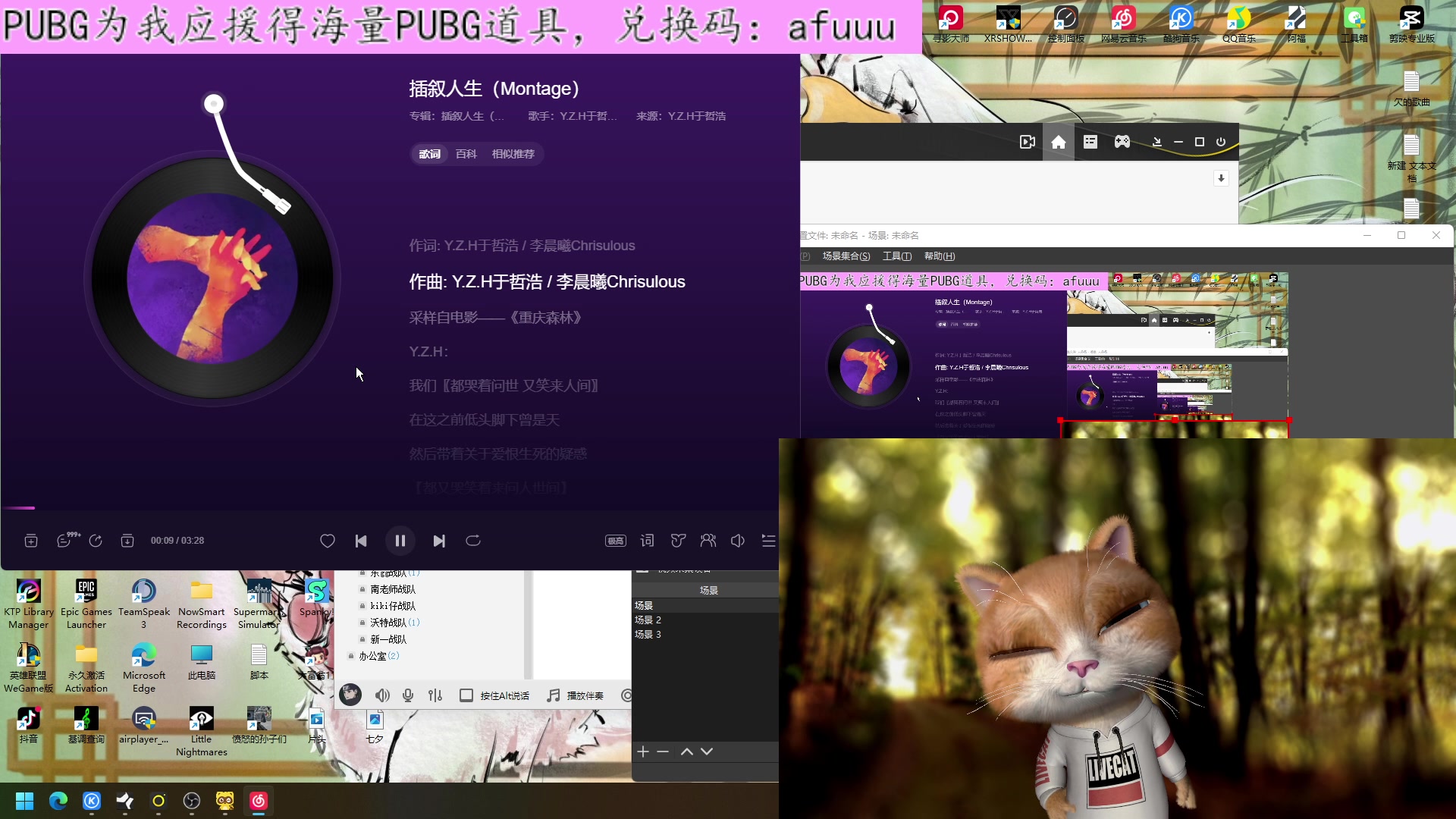Open the list panel icon in dark toolbar

[x=1090, y=142]
